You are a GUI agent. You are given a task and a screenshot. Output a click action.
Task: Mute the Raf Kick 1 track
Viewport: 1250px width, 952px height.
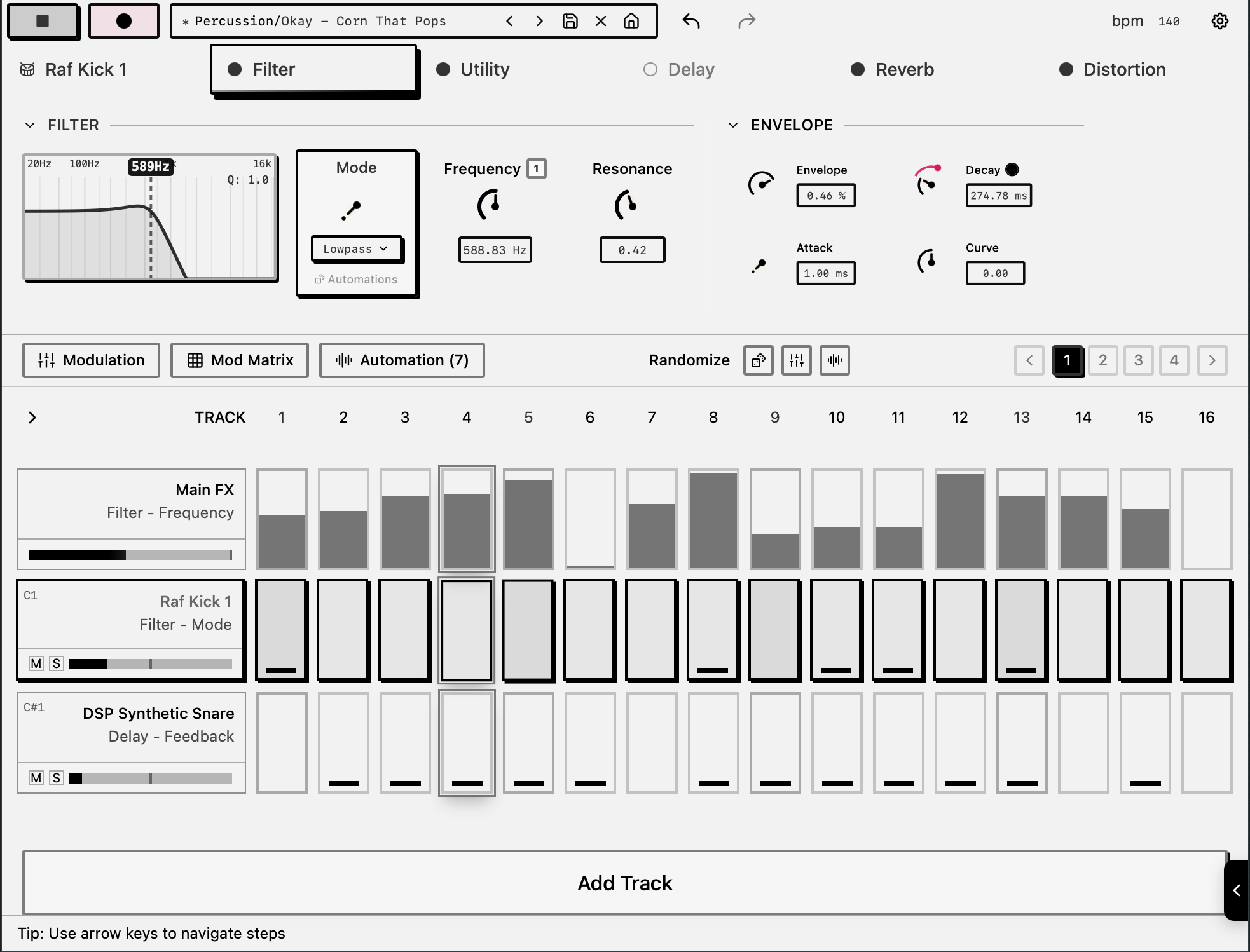click(x=36, y=663)
